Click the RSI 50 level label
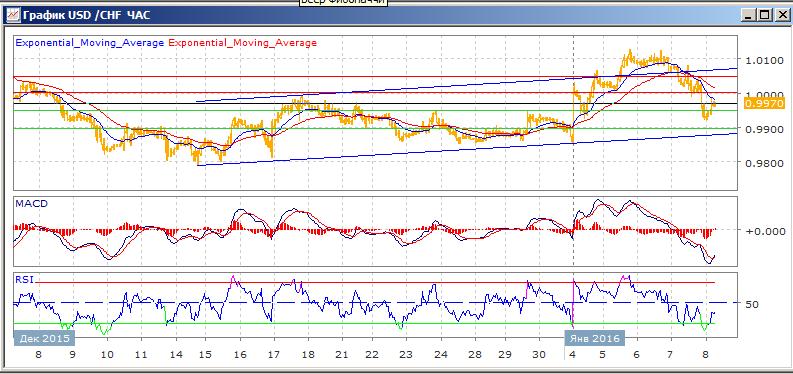793x374 pixels. click(753, 304)
